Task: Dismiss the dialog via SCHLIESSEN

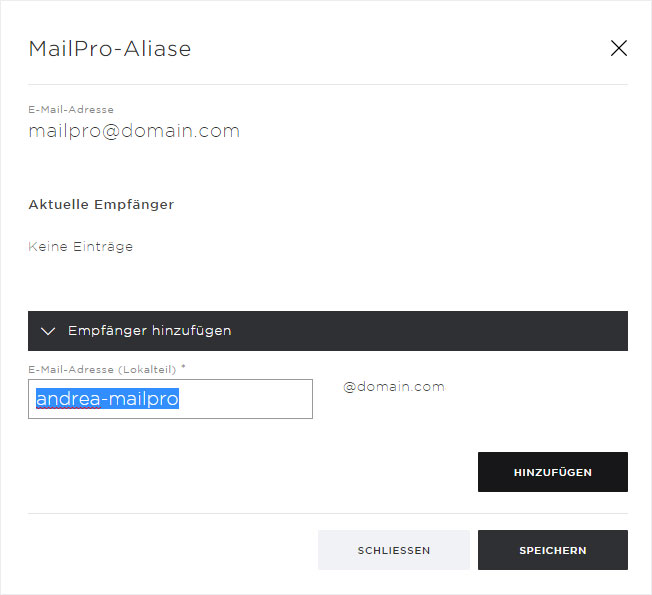Action: tap(393, 550)
